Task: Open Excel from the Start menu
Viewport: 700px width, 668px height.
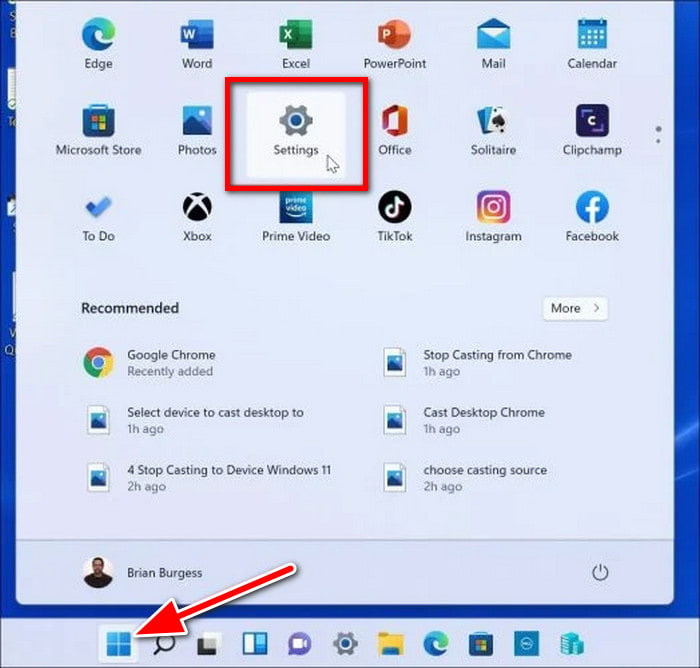Action: point(296,44)
